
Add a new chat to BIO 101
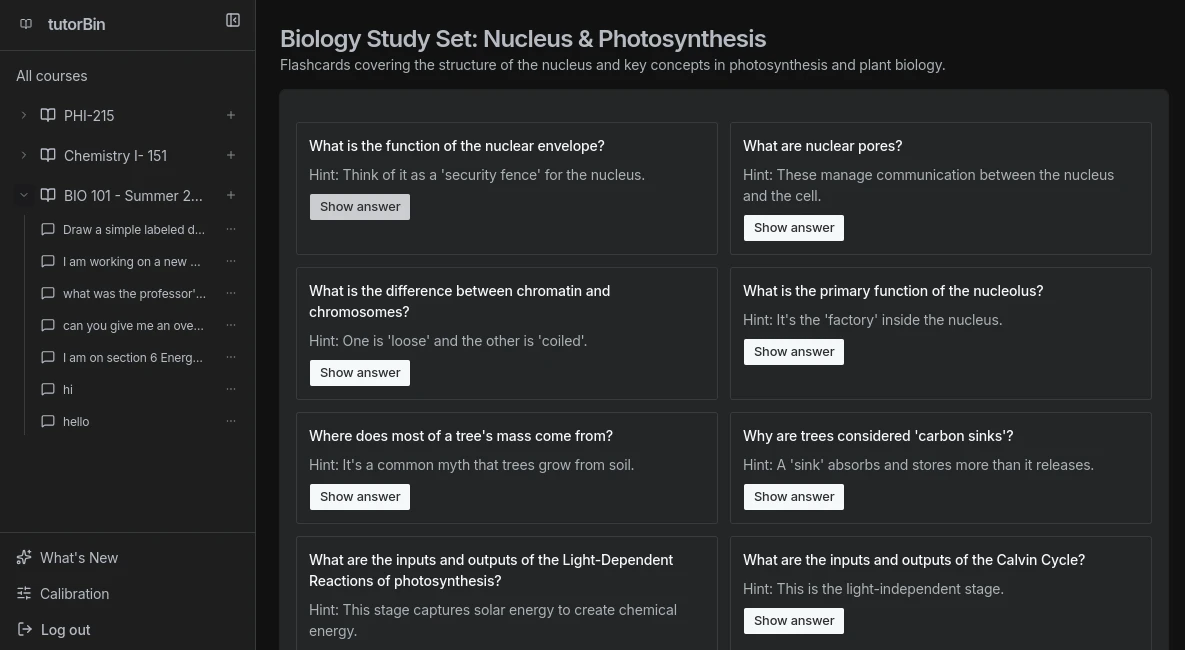[x=231, y=195]
